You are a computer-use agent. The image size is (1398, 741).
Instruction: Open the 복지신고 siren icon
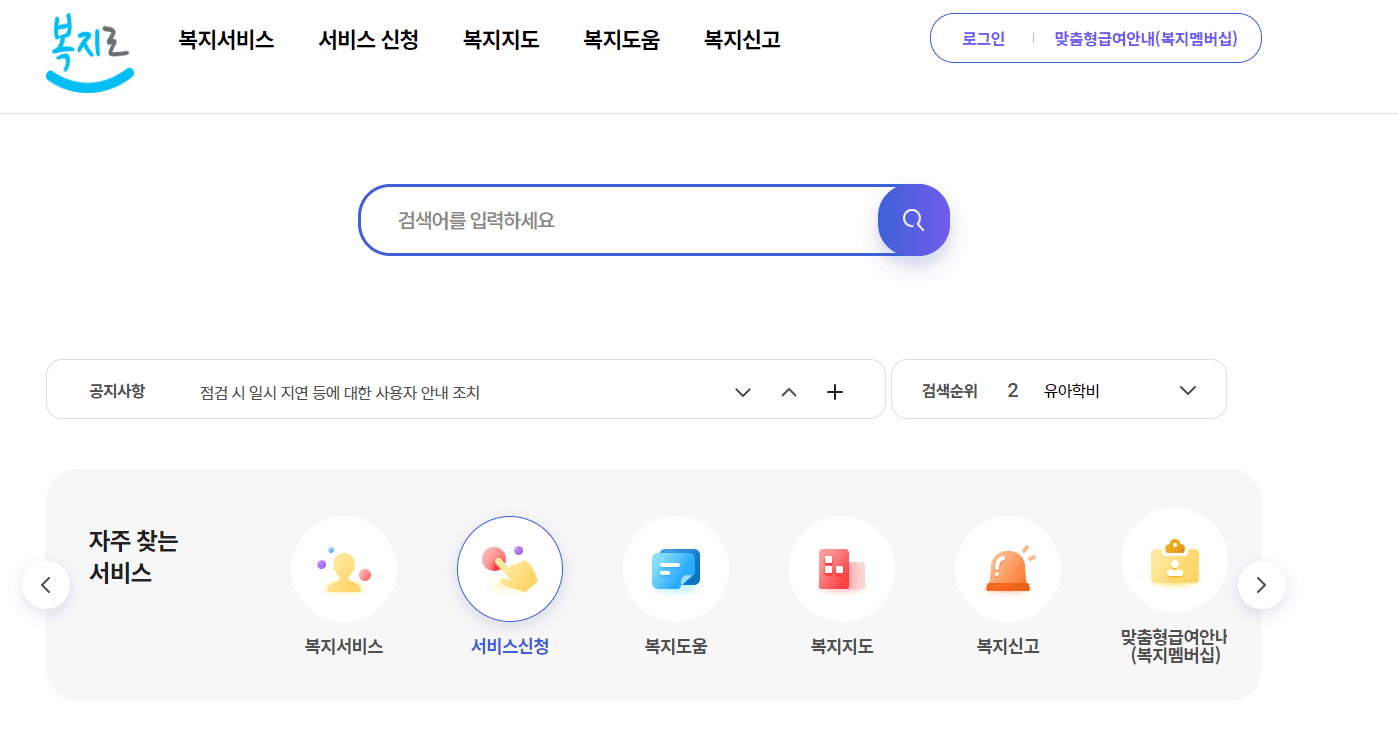(1008, 569)
